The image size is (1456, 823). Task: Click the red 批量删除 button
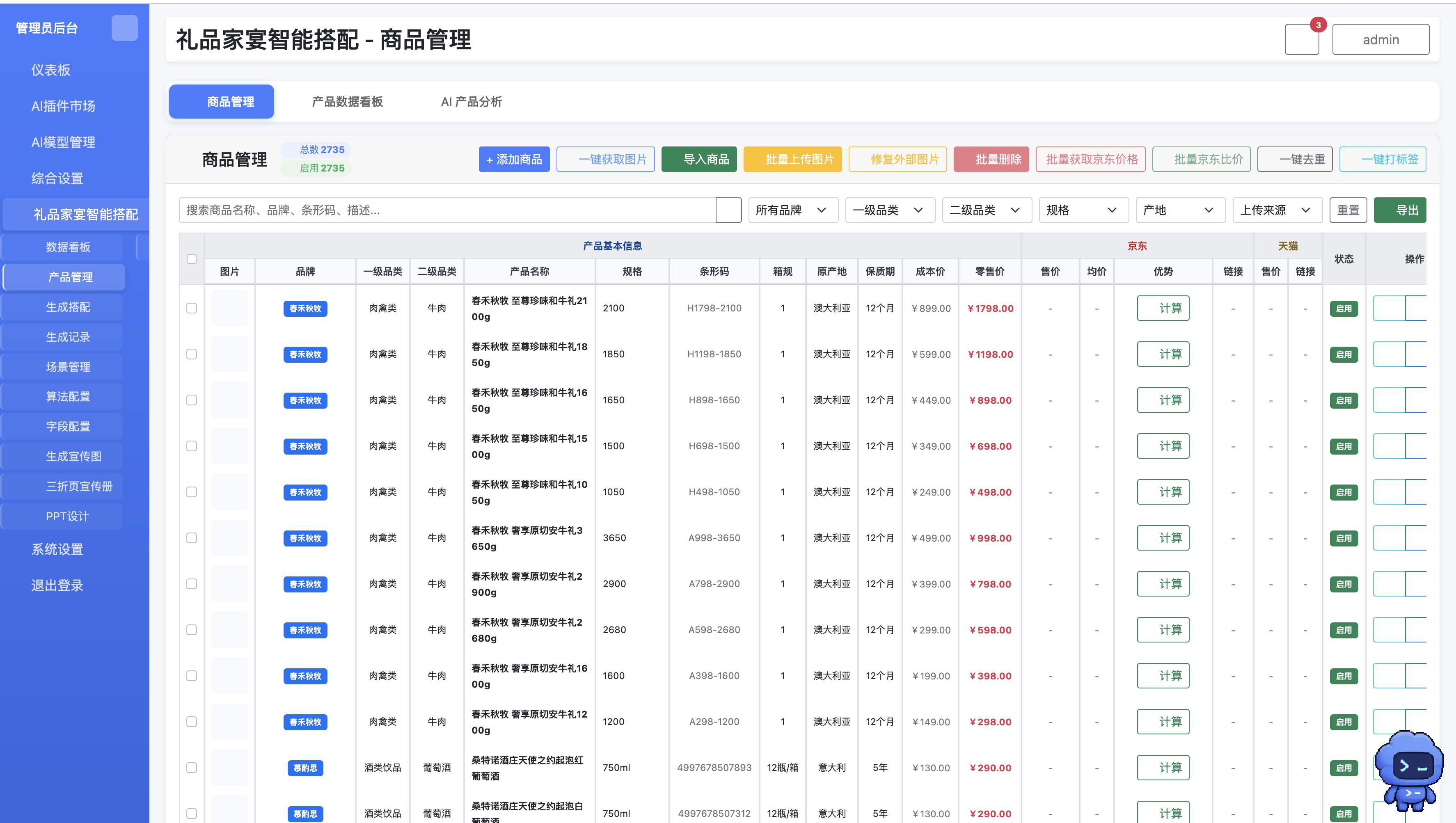(991, 160)
